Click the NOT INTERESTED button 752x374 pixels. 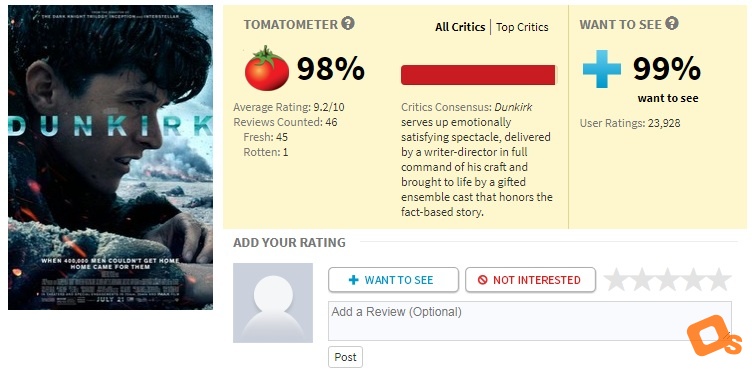coord(530,280)
